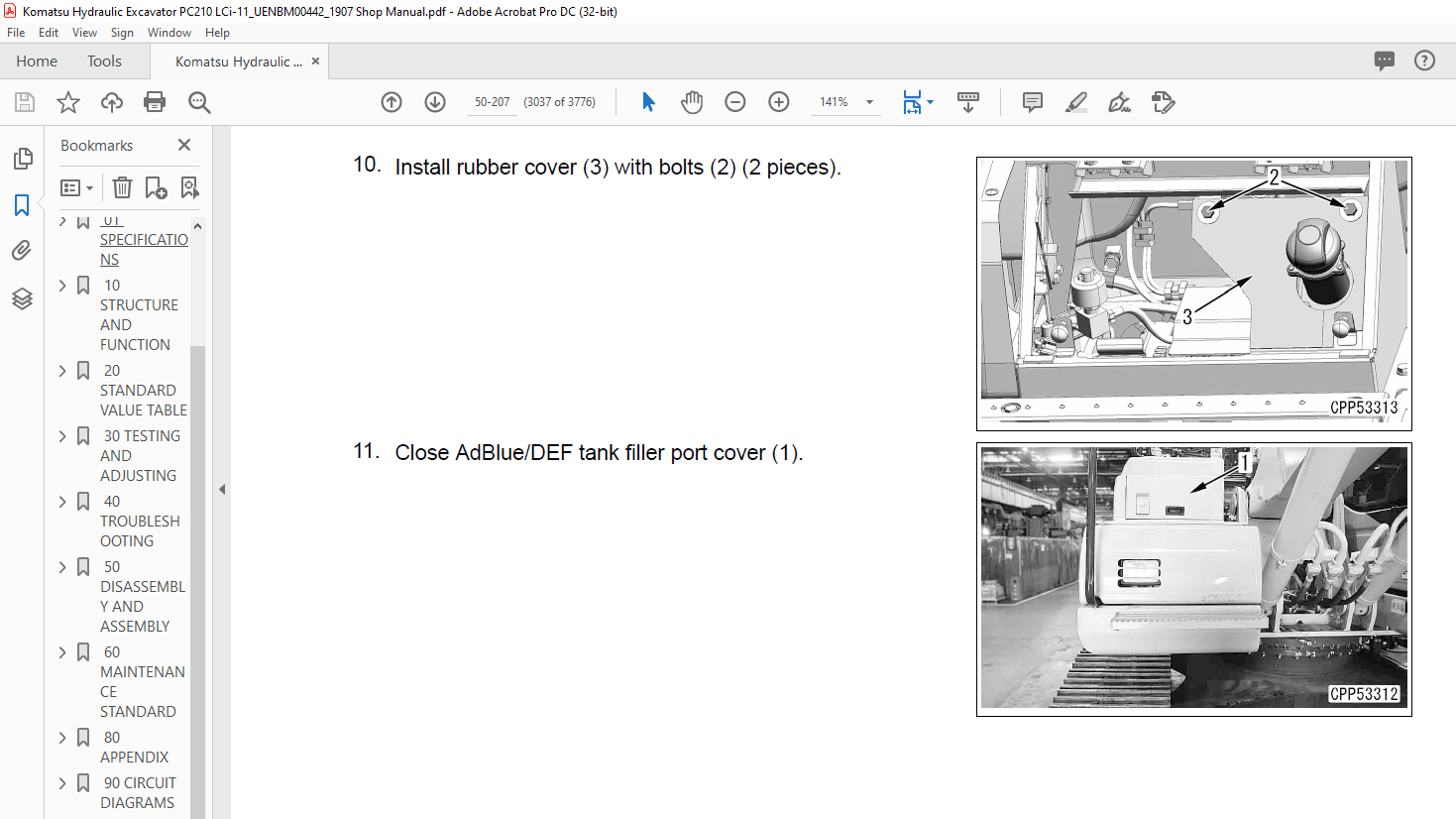Switch to the Tools tab
1456x819 pixels.
pos(104,61)
